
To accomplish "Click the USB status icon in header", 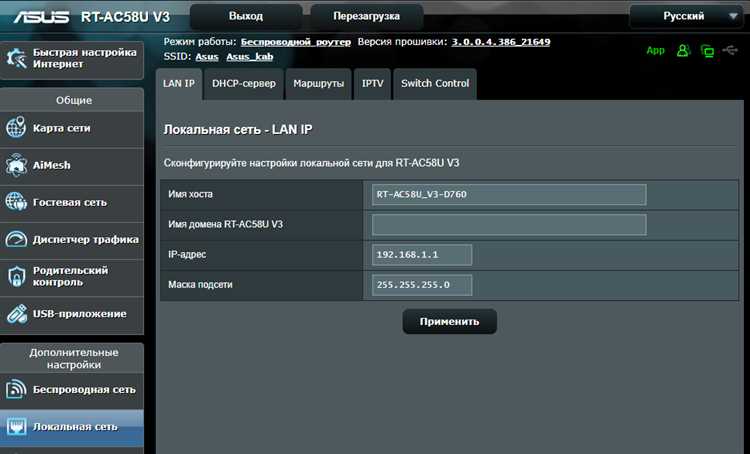I will (730, 50).
